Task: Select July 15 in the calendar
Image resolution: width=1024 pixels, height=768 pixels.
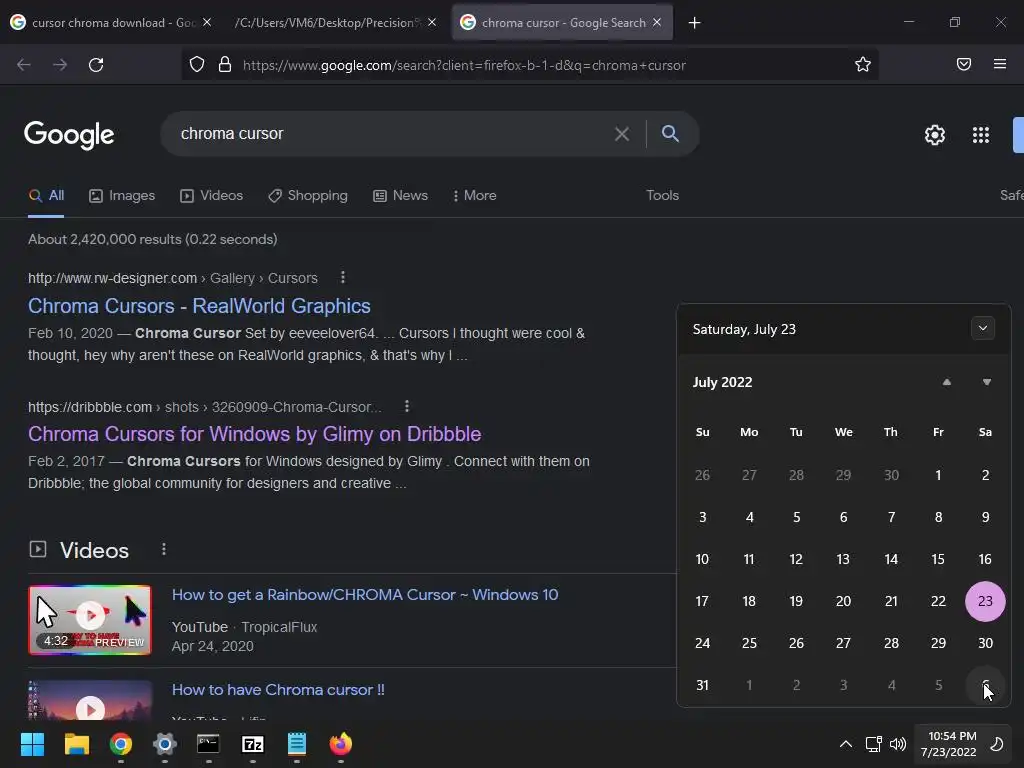Action: tap(938, 559)
